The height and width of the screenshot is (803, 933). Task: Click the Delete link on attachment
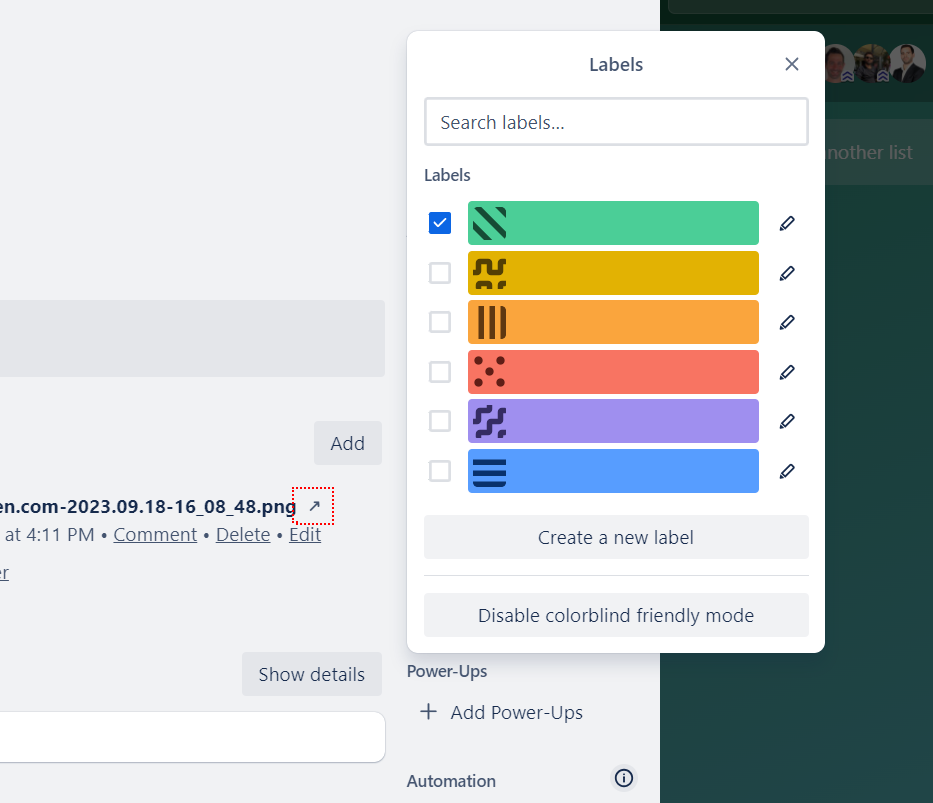(x=243, y=534)
